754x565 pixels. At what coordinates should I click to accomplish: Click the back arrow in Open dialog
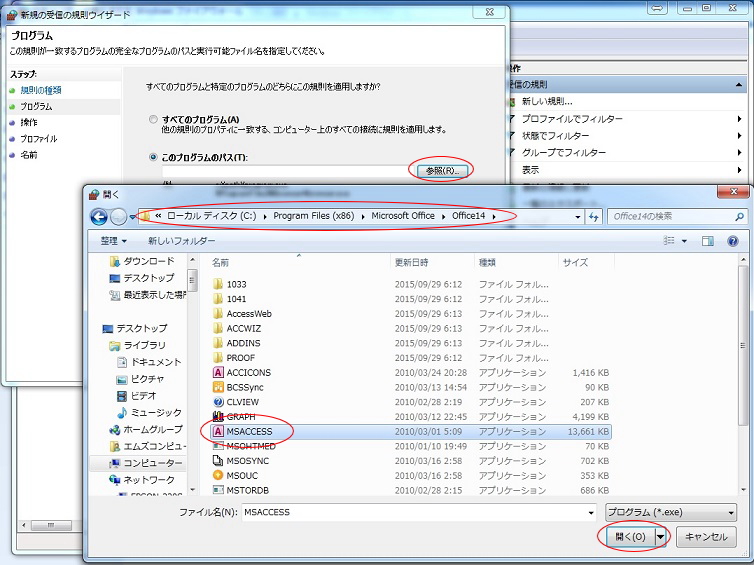coord(99,217)
